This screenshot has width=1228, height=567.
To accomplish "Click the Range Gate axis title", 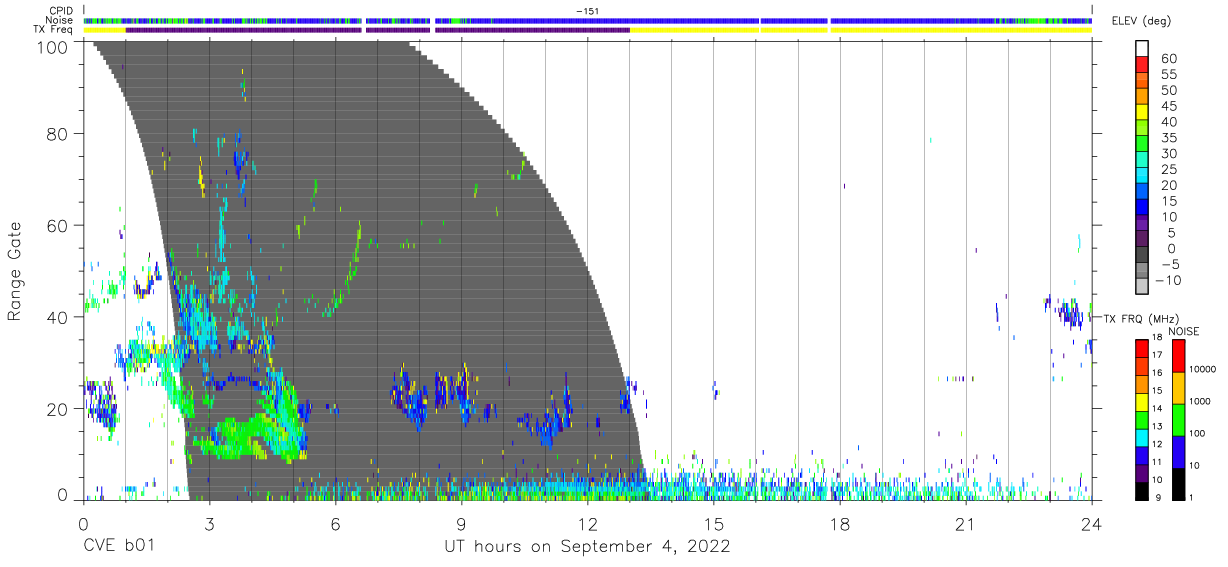I will (15, 271).
